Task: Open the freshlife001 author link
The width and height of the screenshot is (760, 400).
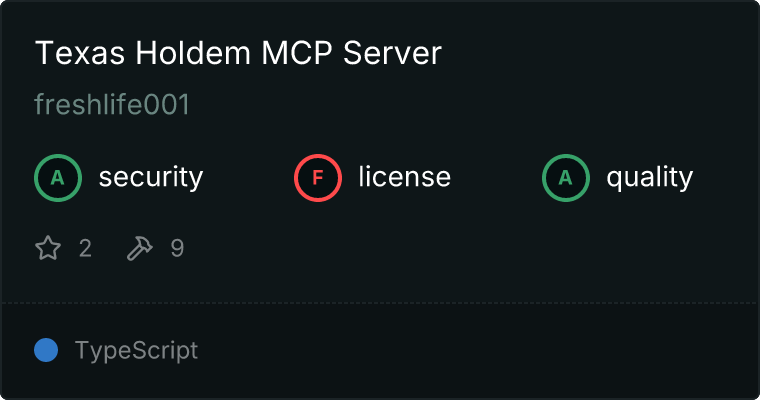Action: coord(112,104)
